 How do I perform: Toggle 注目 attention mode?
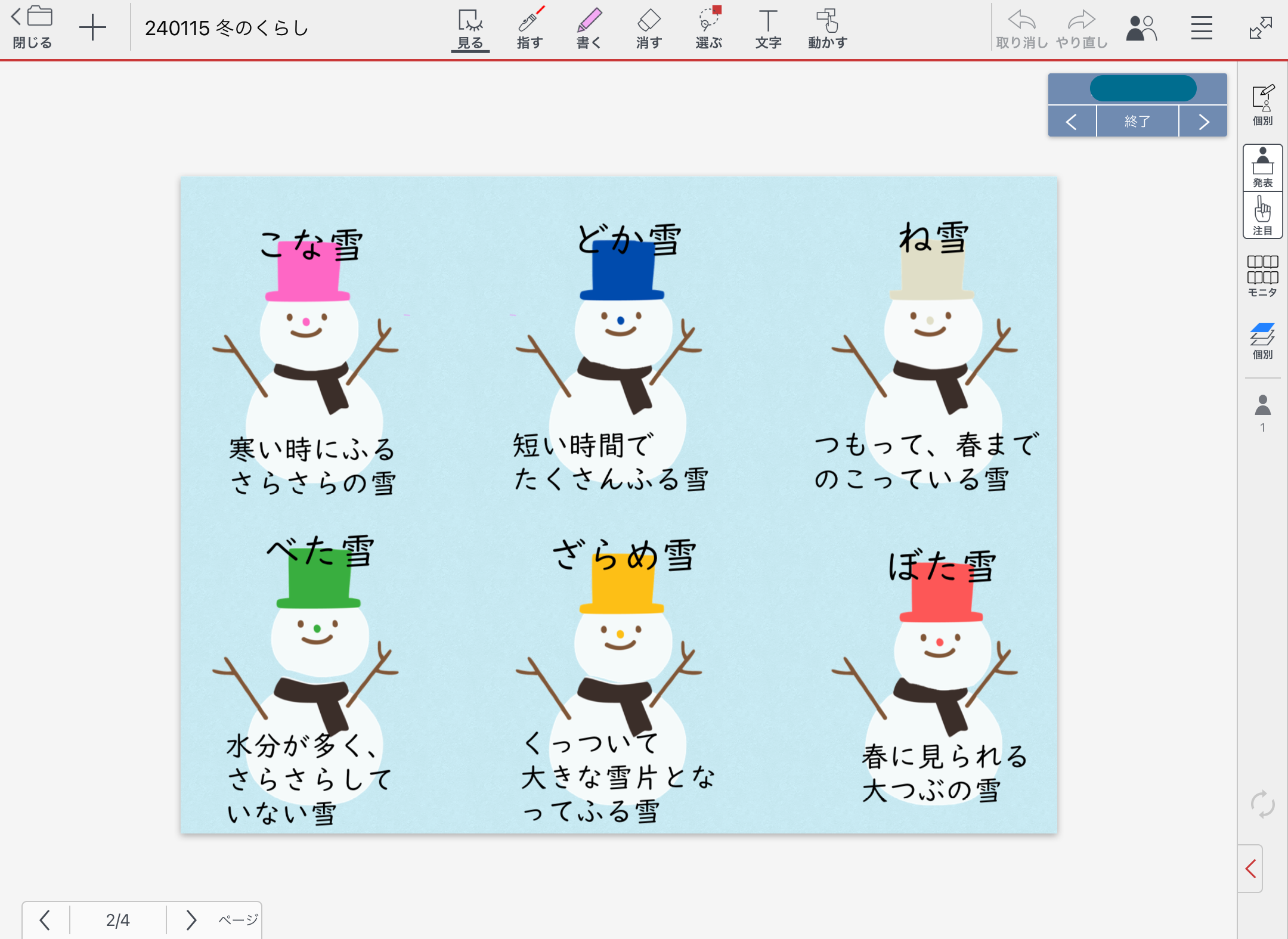pyautogui.click(x=1262, y=215)
